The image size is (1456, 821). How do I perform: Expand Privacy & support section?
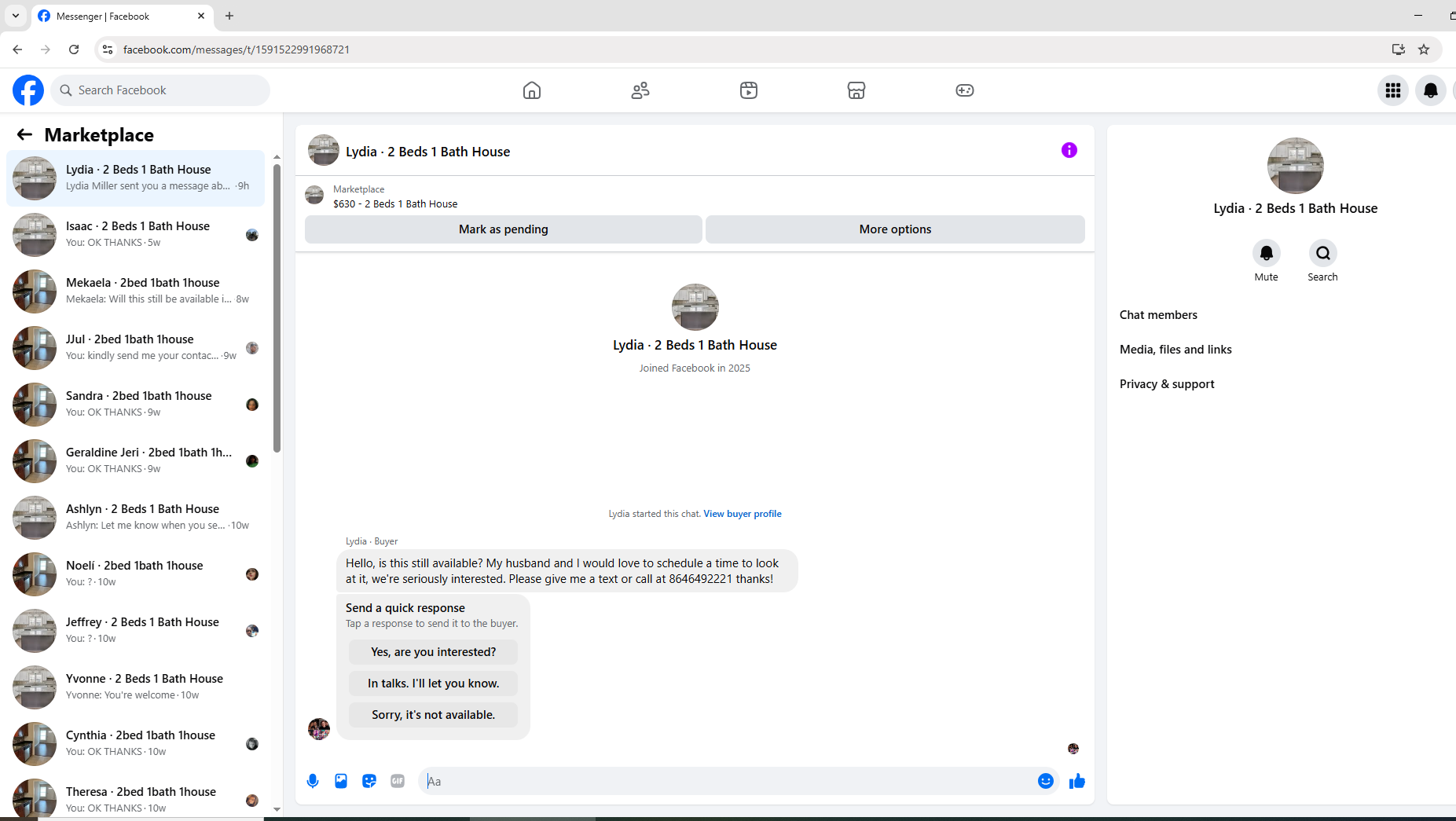pyautogui.click(x=1167, y=384)
